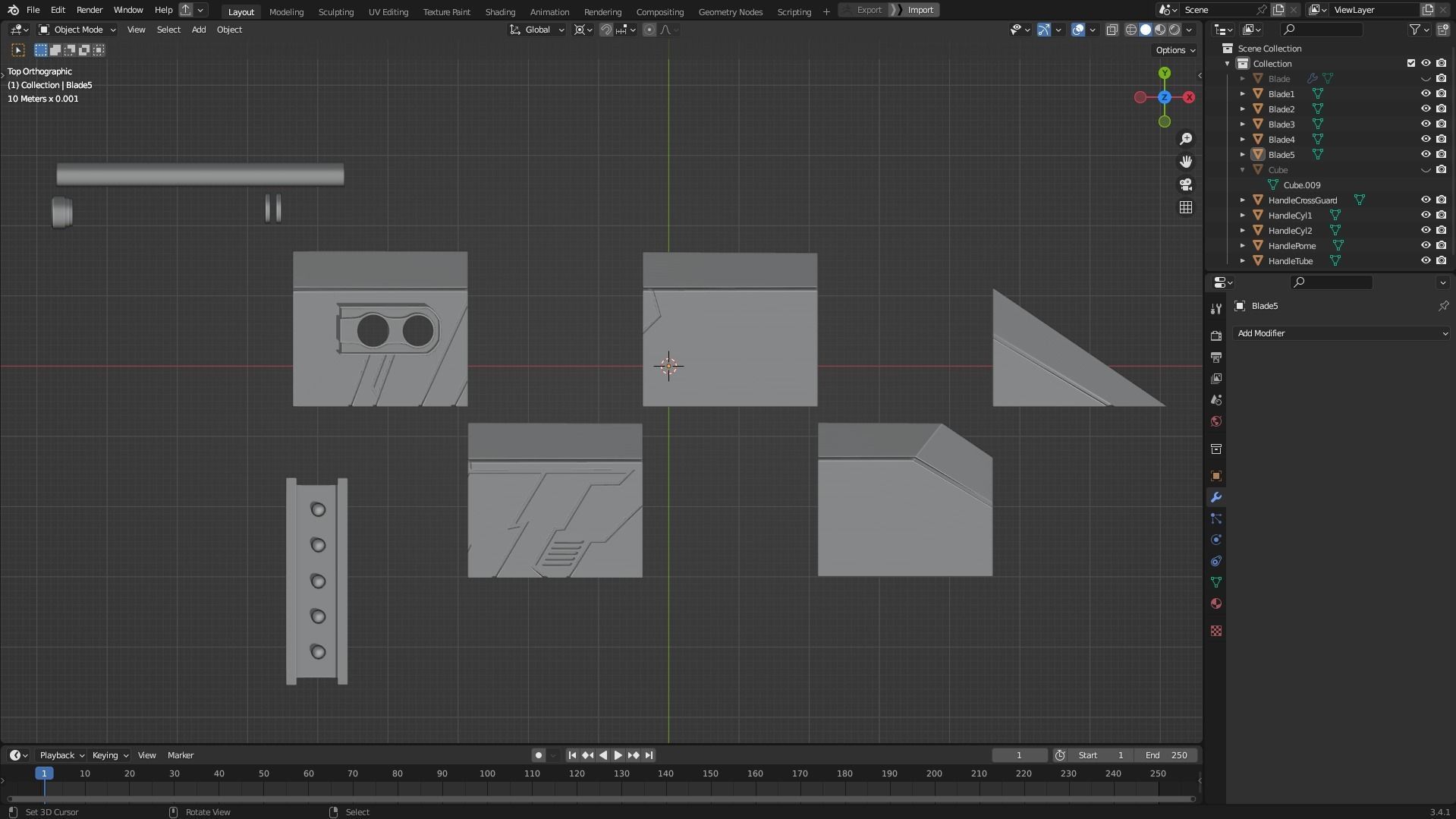
Task: Open the Object Data mesh tab icon
Action: (1216, 582)
